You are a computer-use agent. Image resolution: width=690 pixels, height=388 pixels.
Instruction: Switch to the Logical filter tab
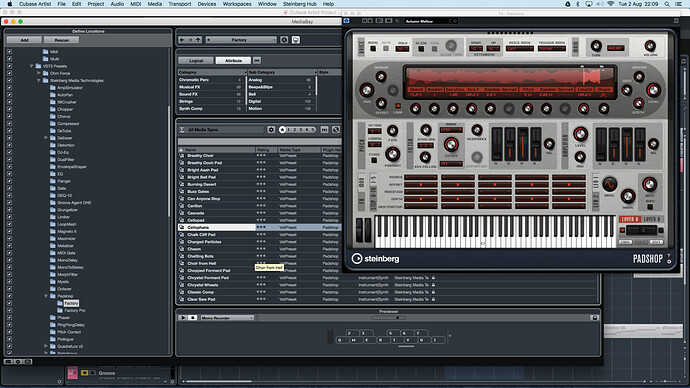point(196,60)
